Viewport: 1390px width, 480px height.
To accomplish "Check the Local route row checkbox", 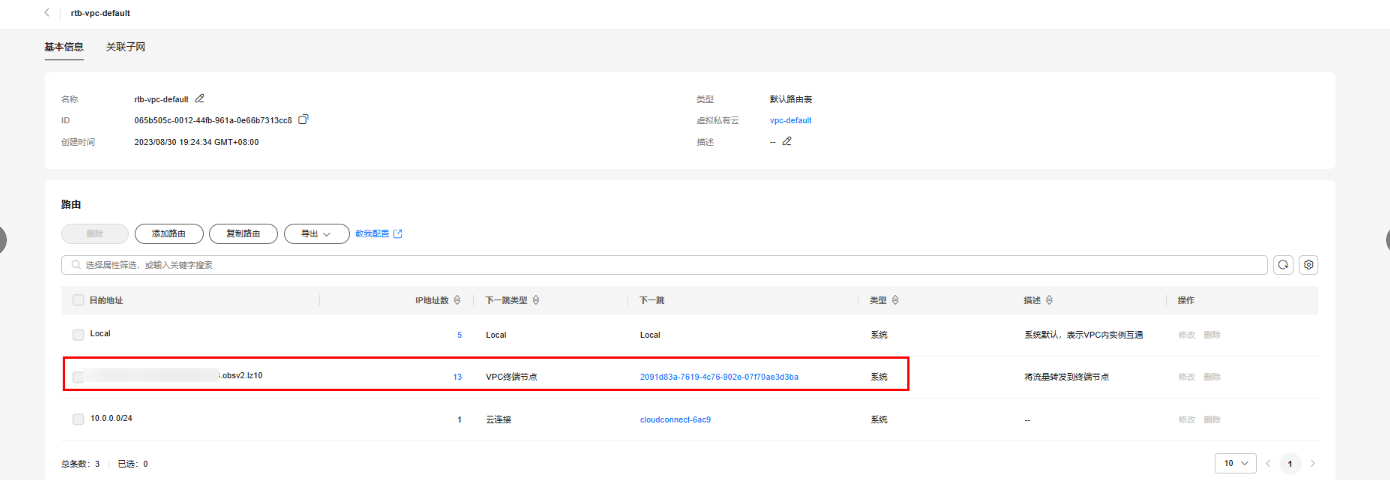I will [78, 335].
